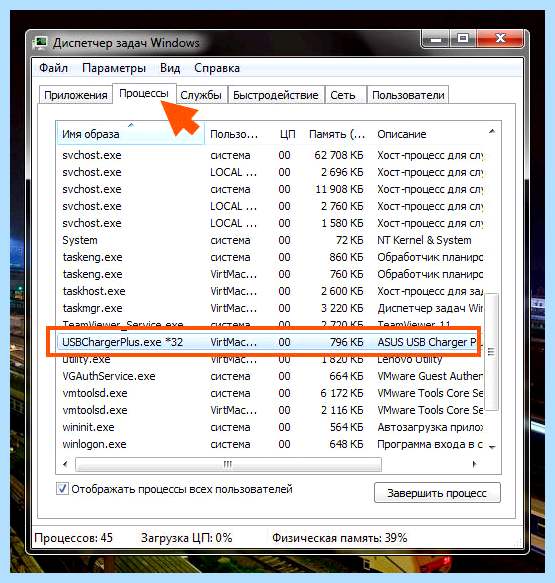555x583 pixels.
Task: Select the taskhost.exe process
Action: point(270,291)
